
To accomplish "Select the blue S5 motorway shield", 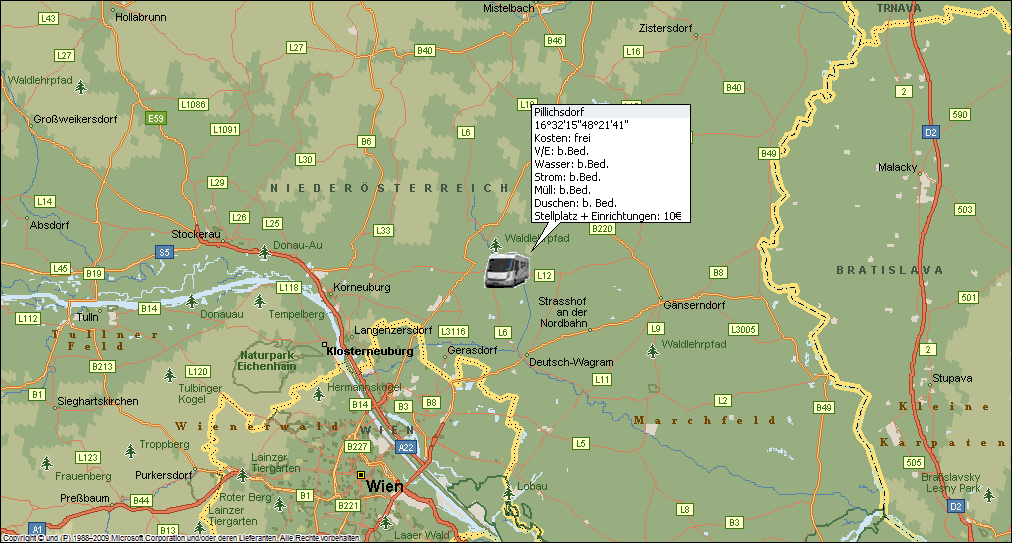I will click(164, 253).
